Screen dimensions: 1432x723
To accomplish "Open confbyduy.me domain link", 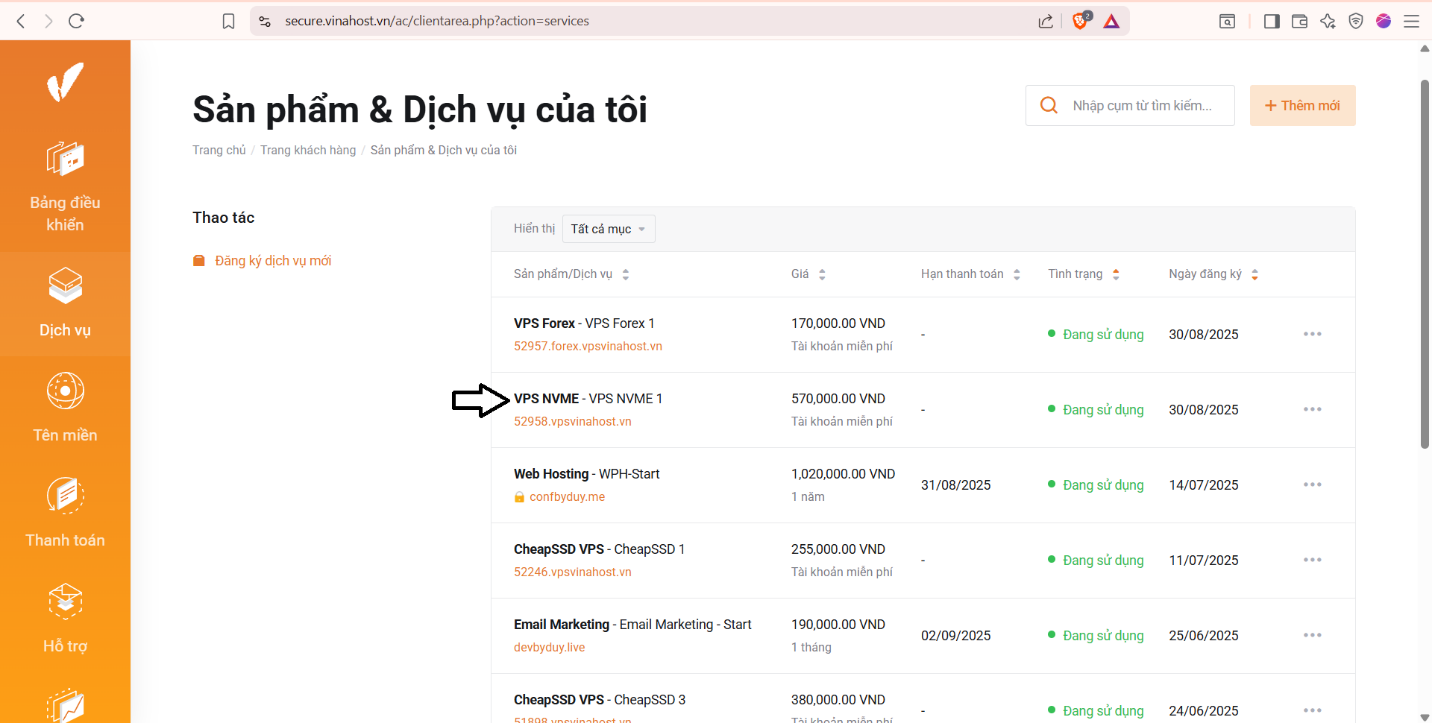I will (567, 497).
